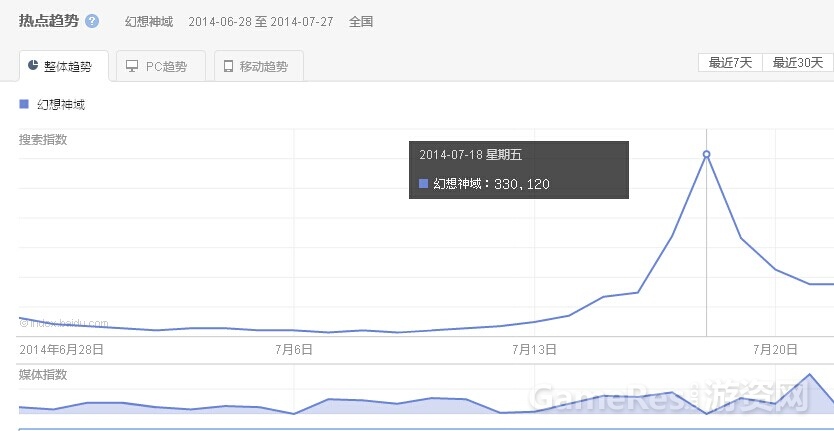Click the highlighted July 18 peak data point

(x=706, y=154)
